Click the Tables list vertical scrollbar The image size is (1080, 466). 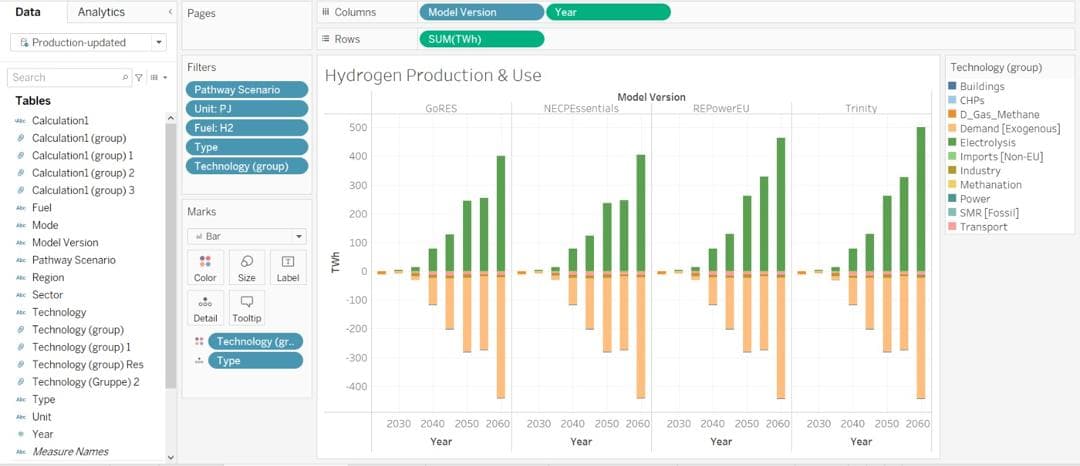click(x=171, y=256)
